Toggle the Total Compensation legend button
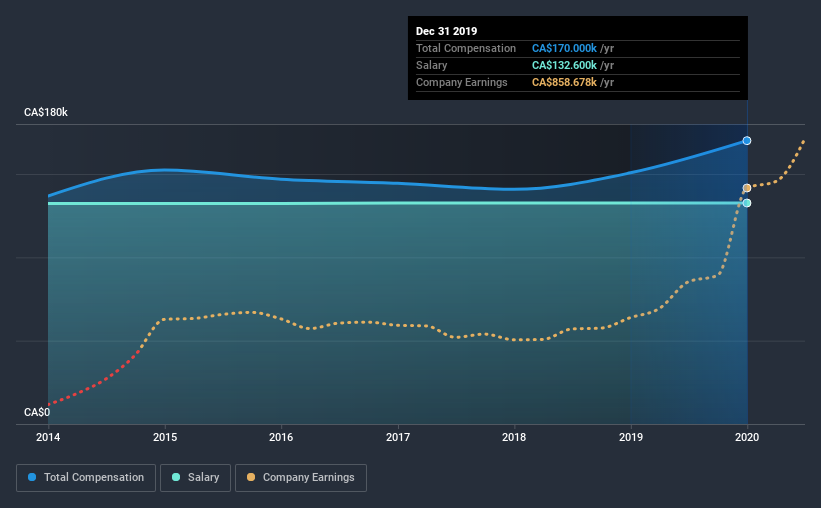 tap(86, 478)
